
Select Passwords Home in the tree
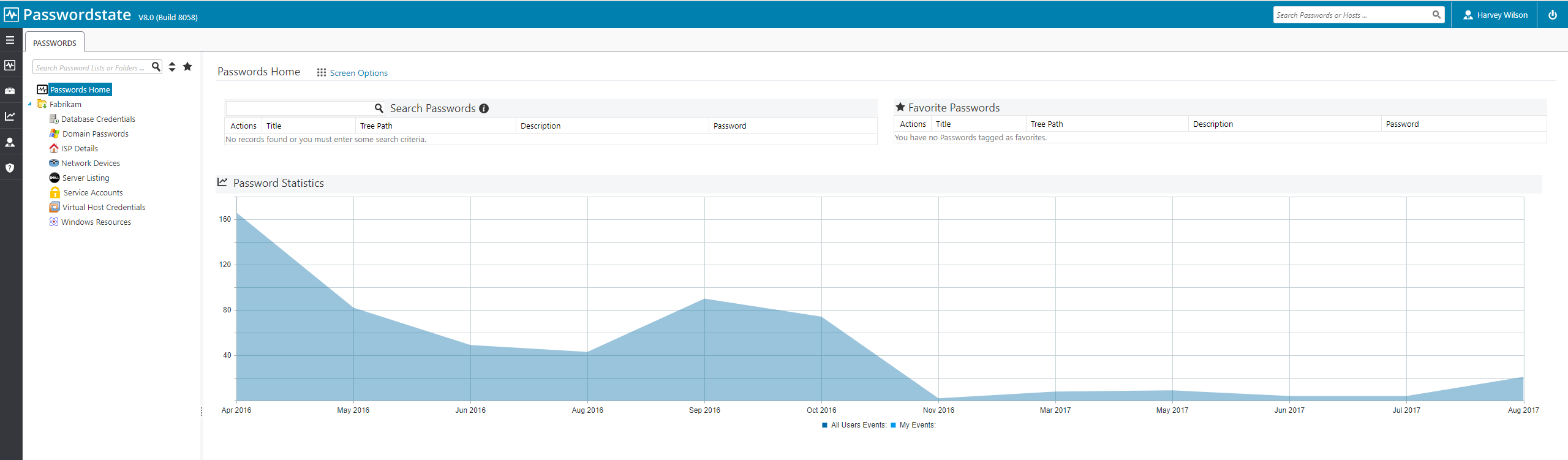tap(80, 89)
